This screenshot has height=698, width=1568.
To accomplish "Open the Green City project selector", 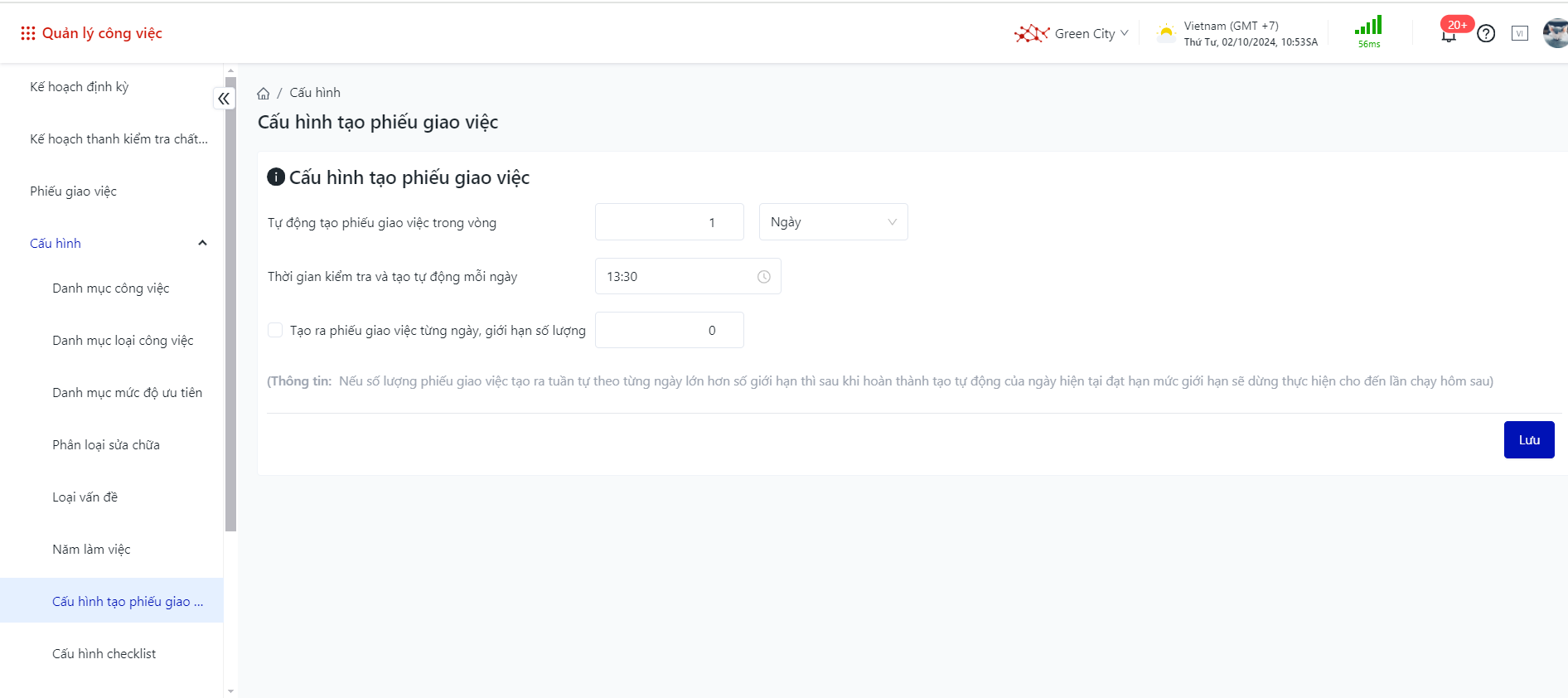I will (x=1072, y=34).
